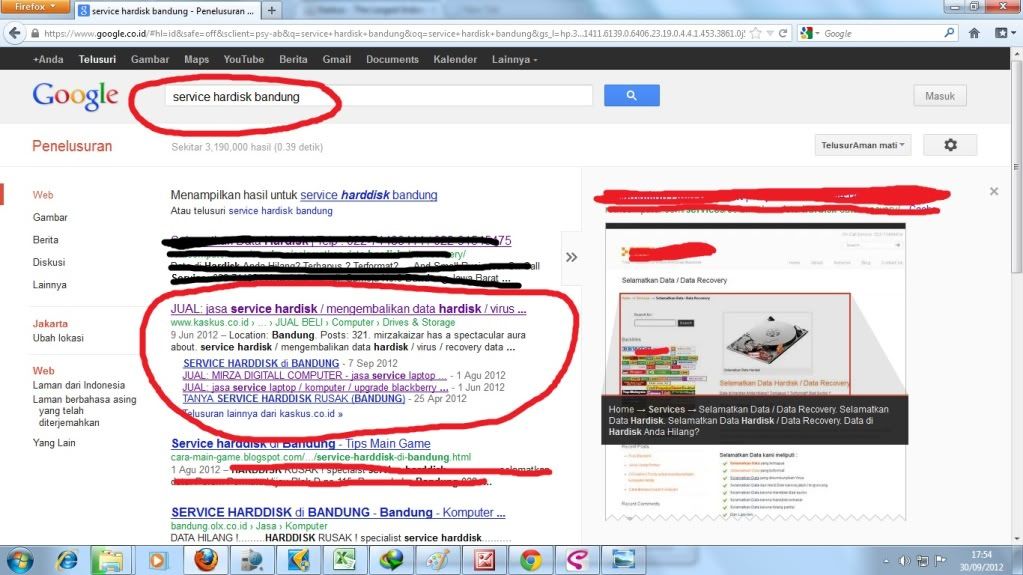Click the magnifier in the Firefox search box

tap(949, 33)
